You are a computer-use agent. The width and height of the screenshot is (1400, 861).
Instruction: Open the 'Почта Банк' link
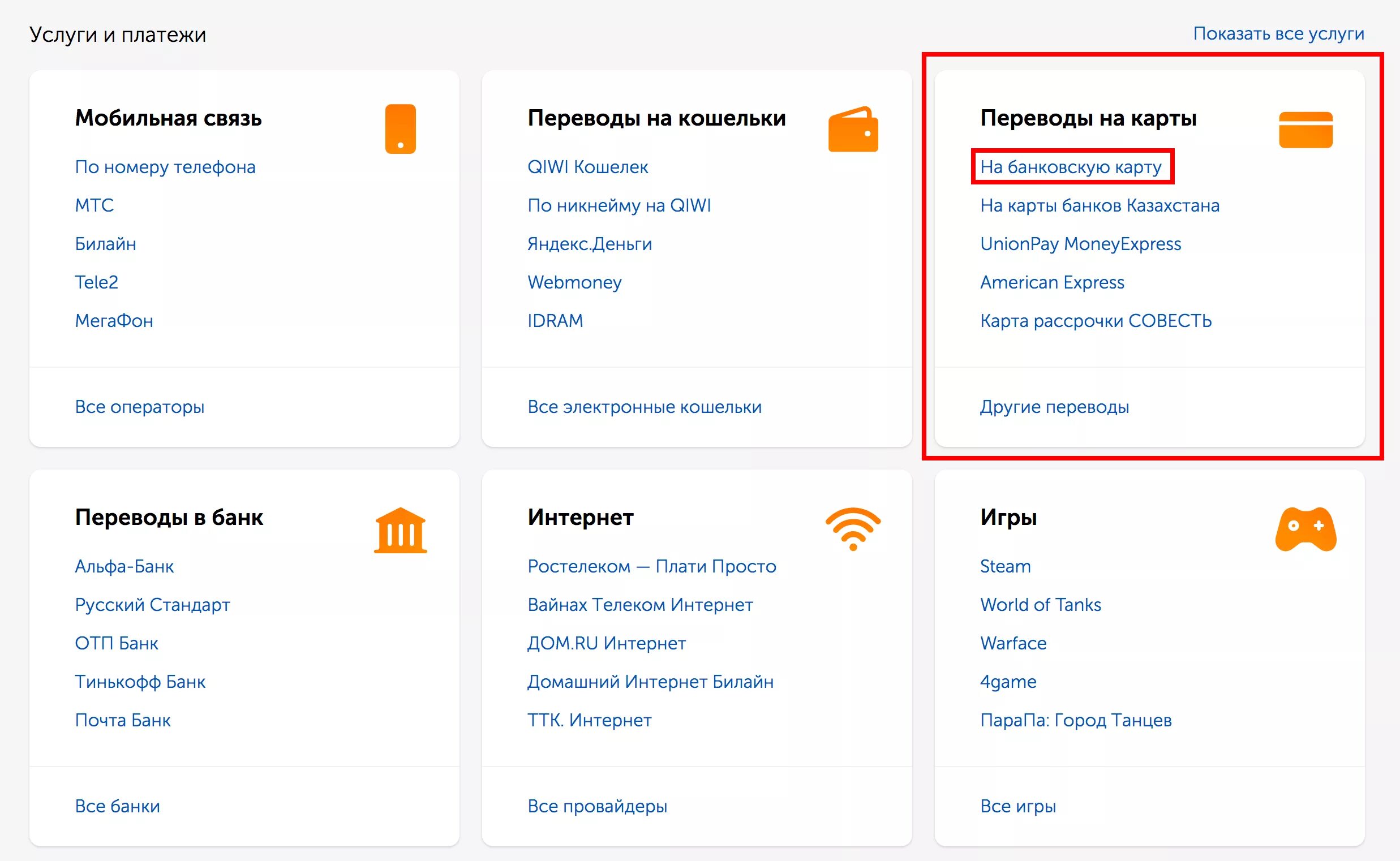click(122, 720)
